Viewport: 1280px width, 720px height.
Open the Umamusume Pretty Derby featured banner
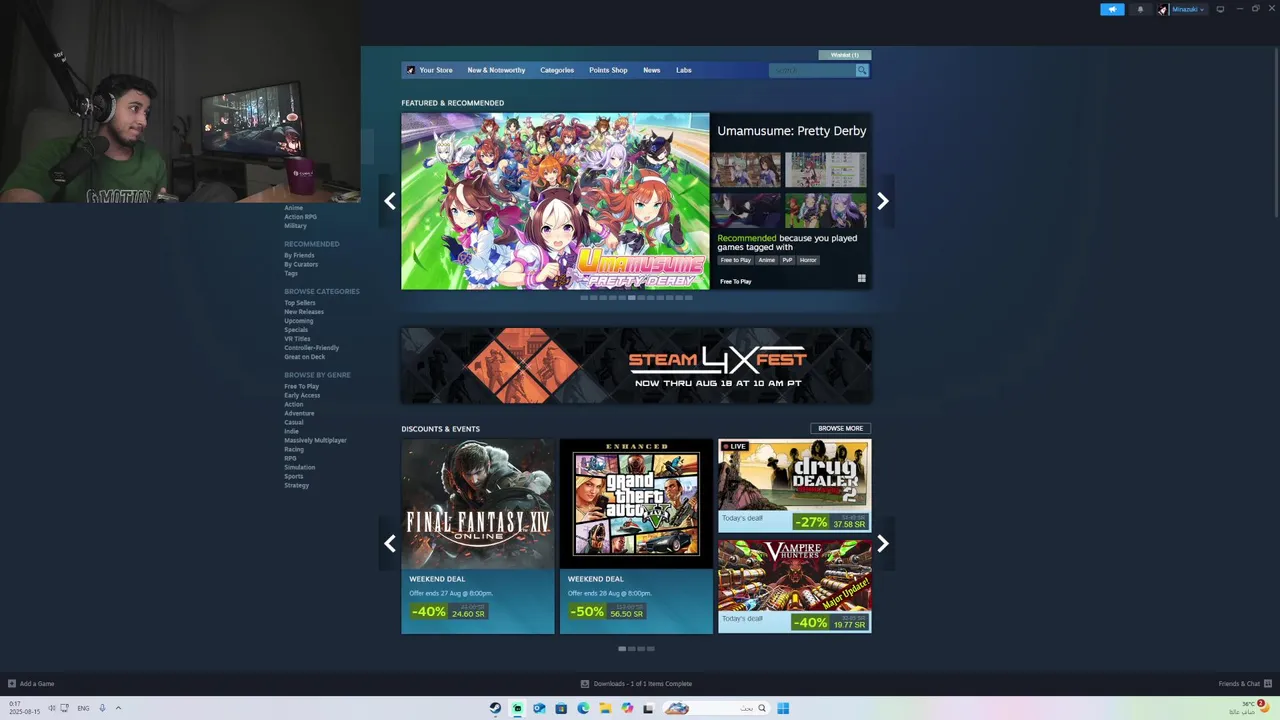[555, 201]
